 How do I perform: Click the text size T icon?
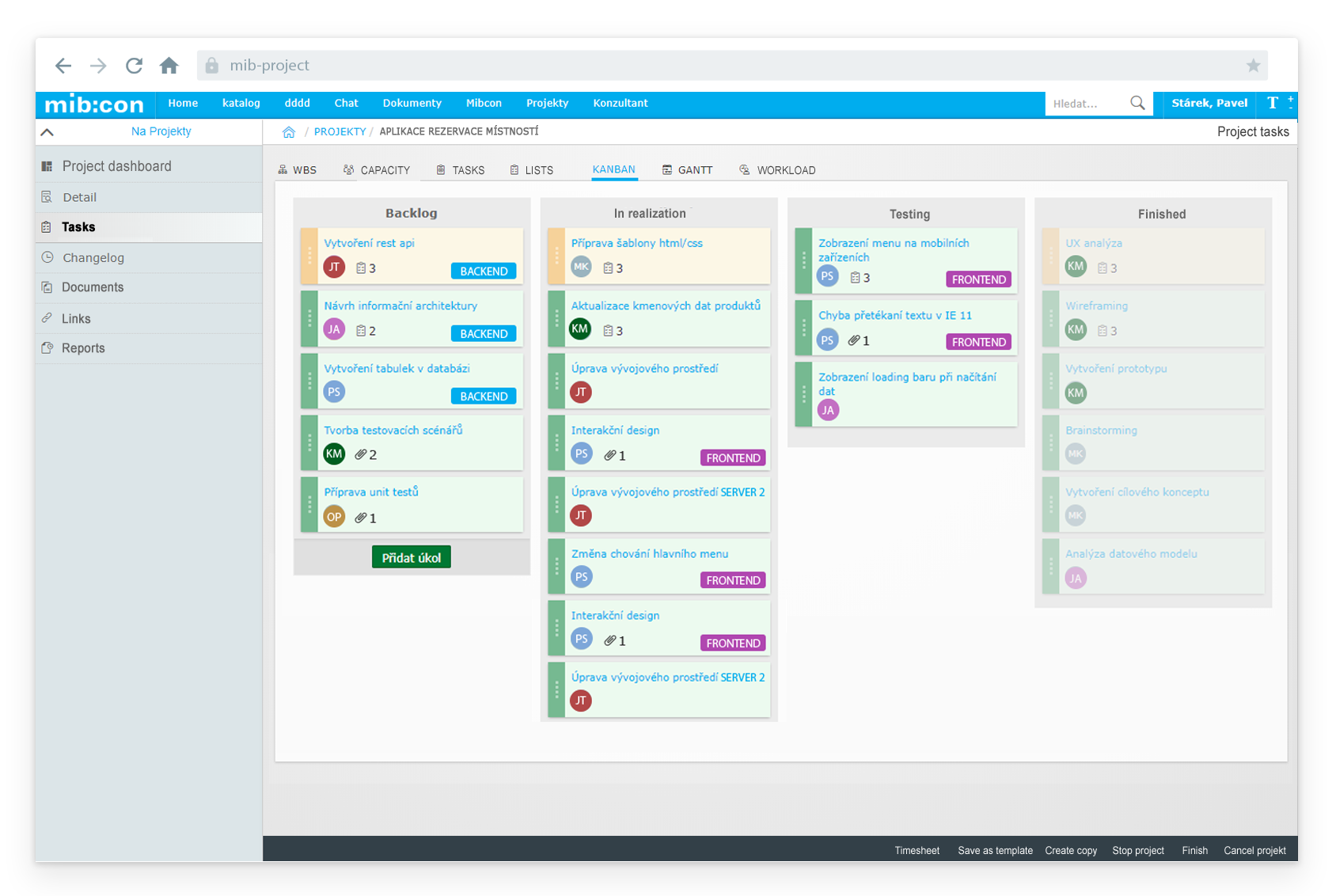pyautogui.click(x=1272, y=103)
